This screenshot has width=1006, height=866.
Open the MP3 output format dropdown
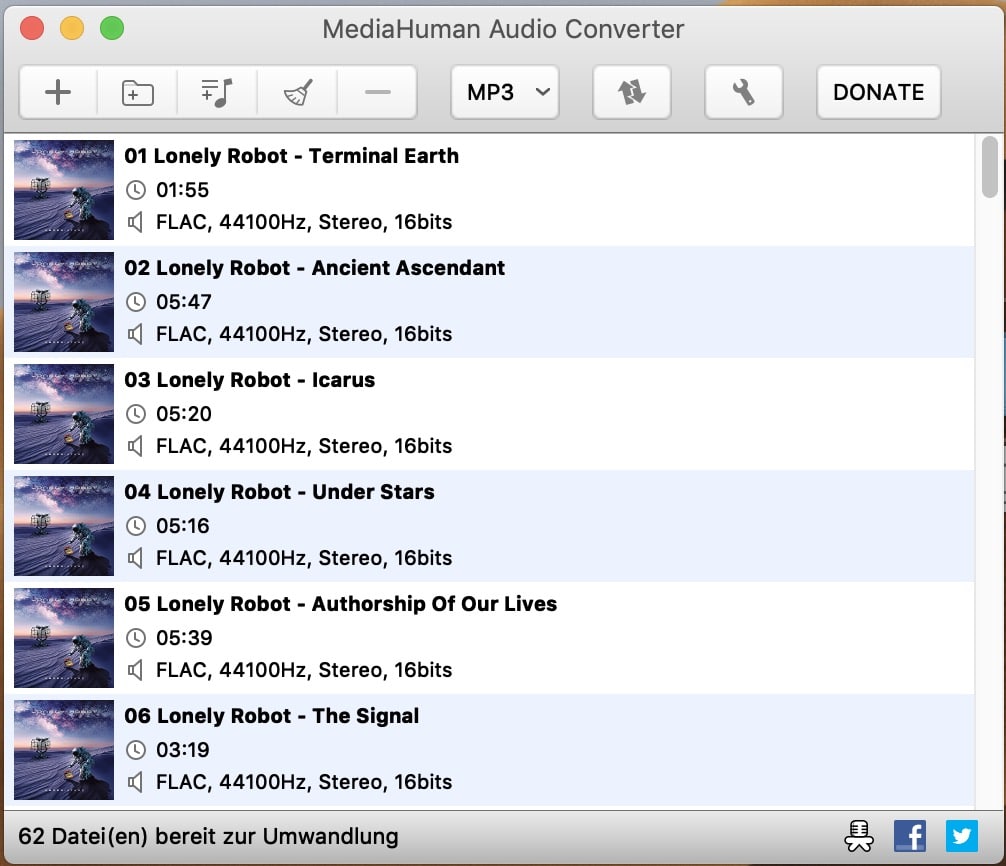[505, 92]
